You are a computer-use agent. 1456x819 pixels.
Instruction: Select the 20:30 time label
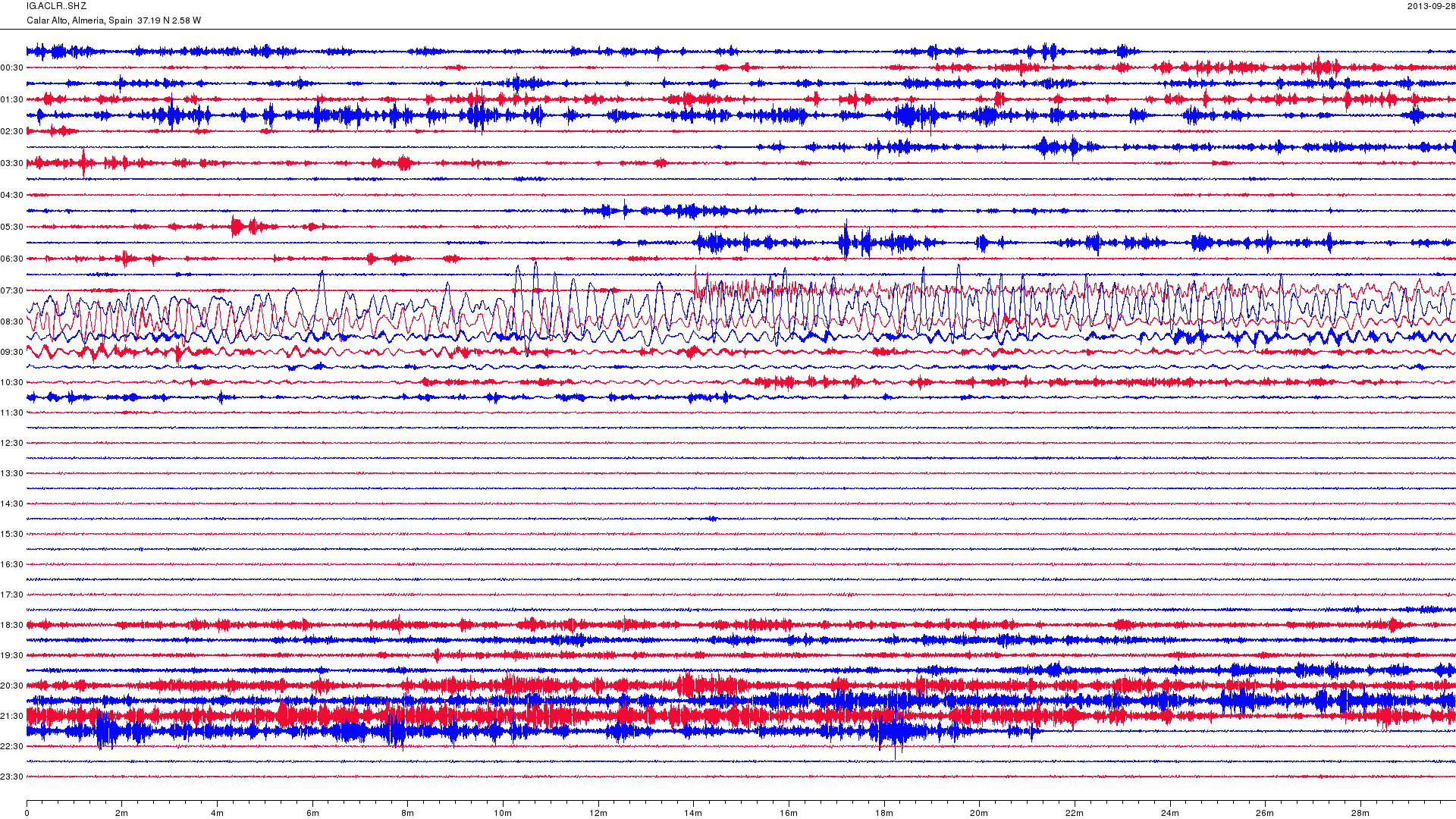[x=12, y=686]
